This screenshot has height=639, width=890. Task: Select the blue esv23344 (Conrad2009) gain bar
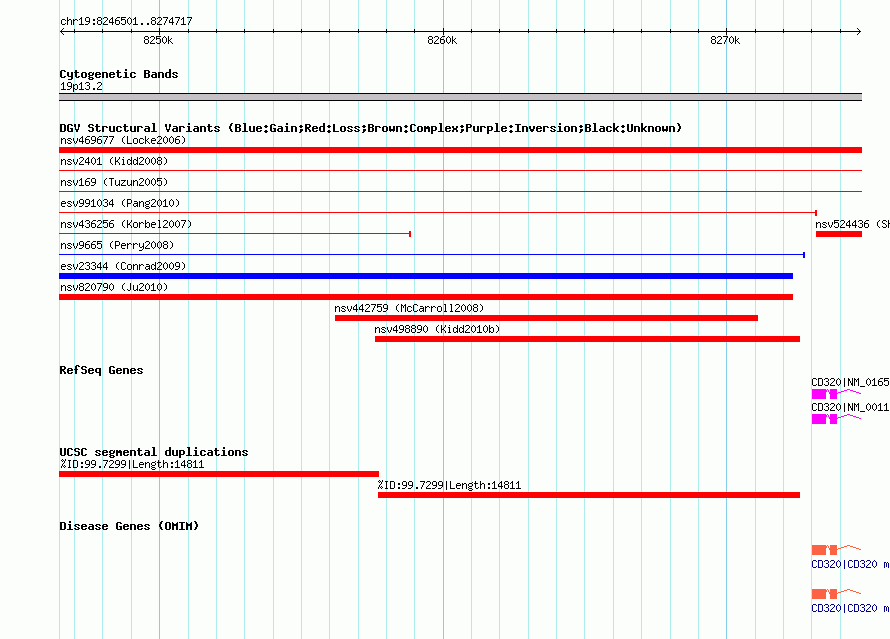[426, 276]
